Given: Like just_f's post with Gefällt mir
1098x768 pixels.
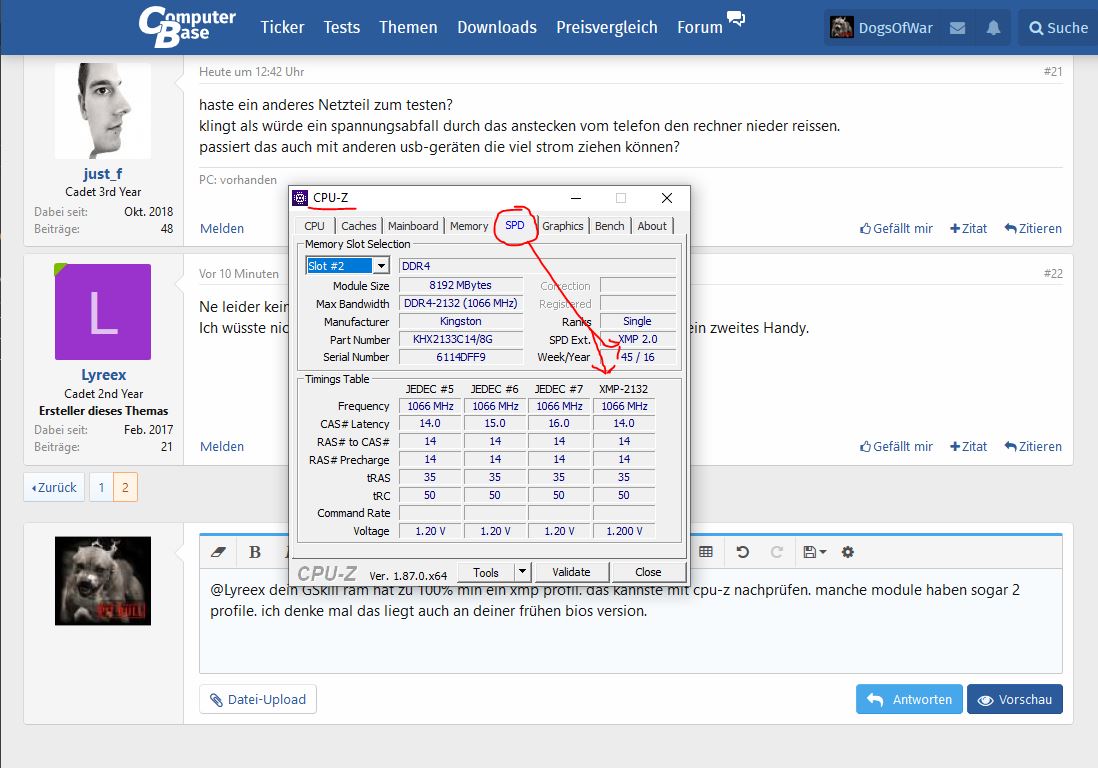Looking at the screenshot, I should tap(896, 228).
